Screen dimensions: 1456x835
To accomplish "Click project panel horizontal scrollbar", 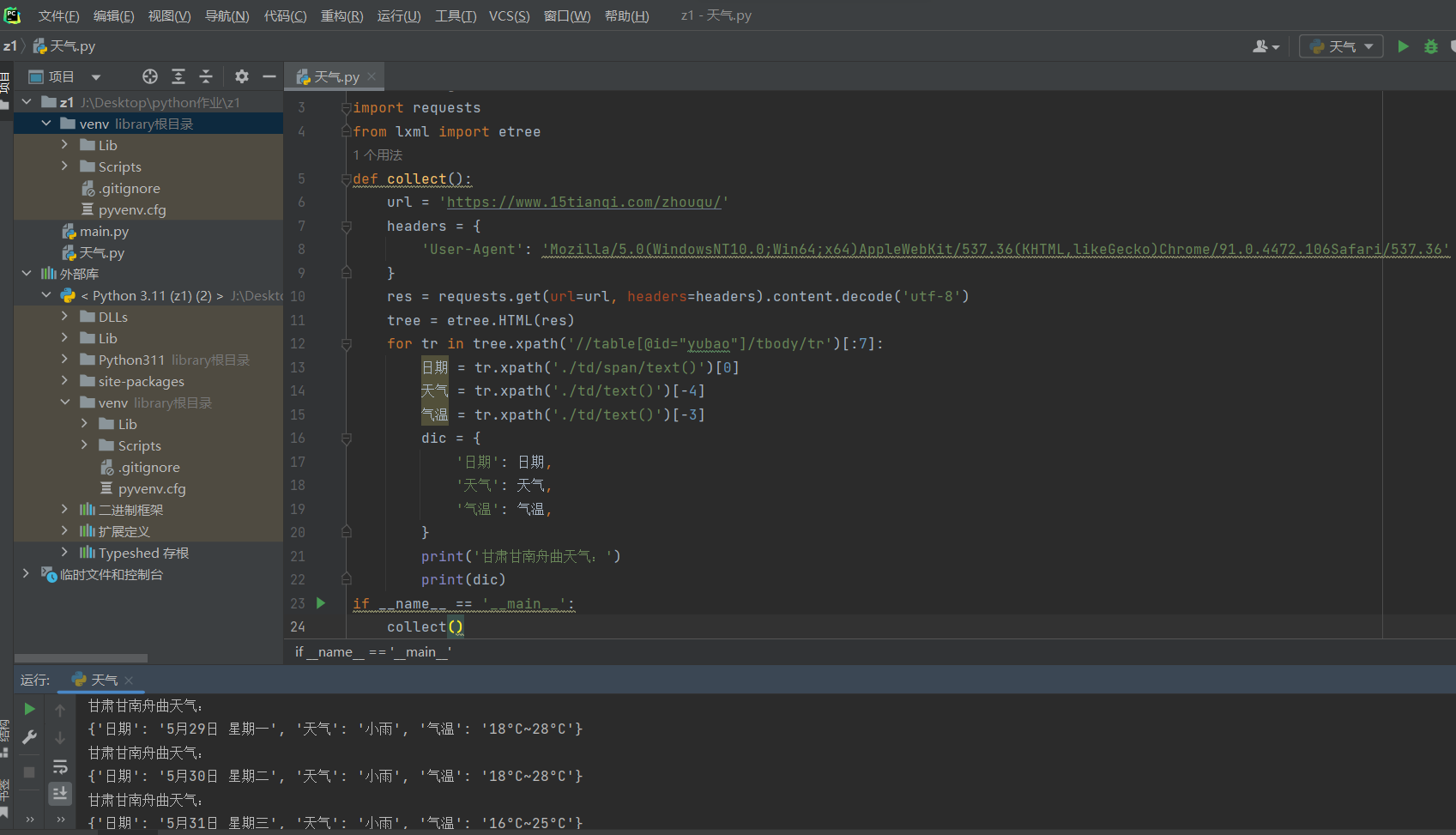I will pyautogui.click(x=81, y=658).
